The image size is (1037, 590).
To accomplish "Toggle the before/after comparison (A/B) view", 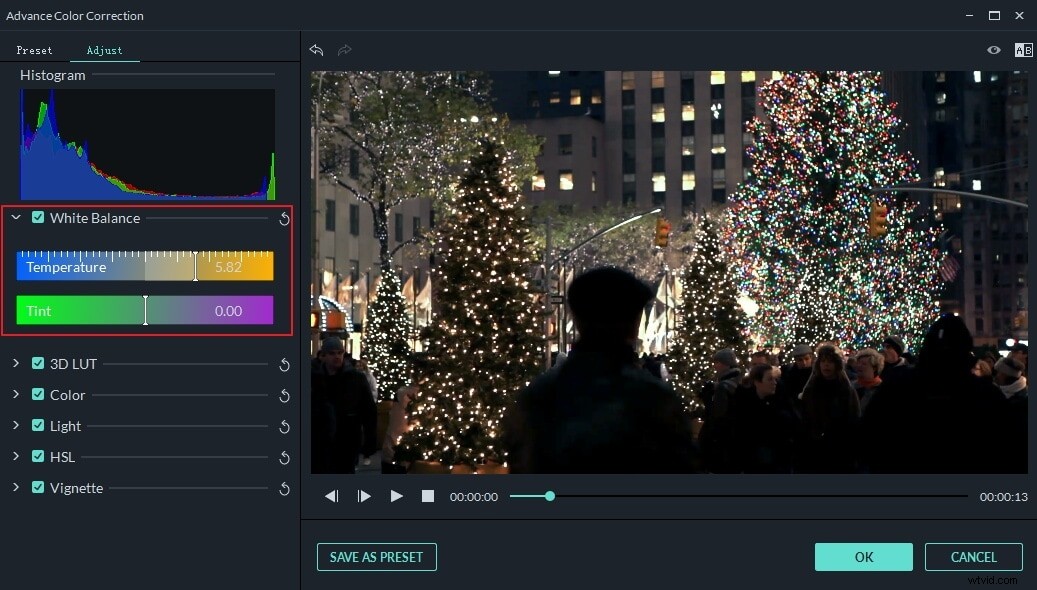I will tap(1023, 50).
